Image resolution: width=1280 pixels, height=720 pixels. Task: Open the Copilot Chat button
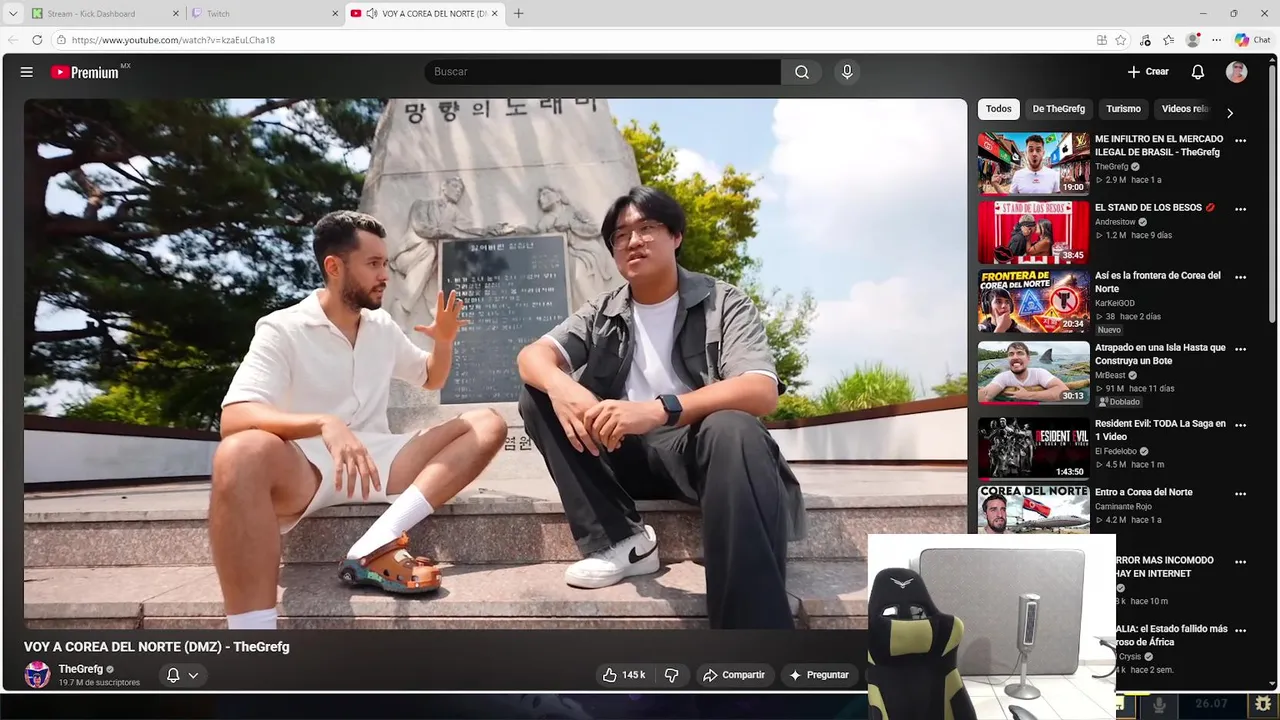(1252, 40)
